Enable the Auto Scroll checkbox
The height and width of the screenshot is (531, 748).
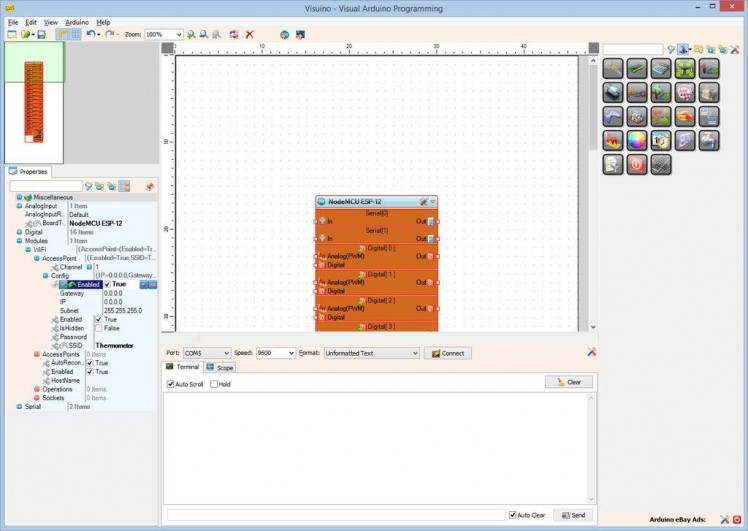pos(171,384)
